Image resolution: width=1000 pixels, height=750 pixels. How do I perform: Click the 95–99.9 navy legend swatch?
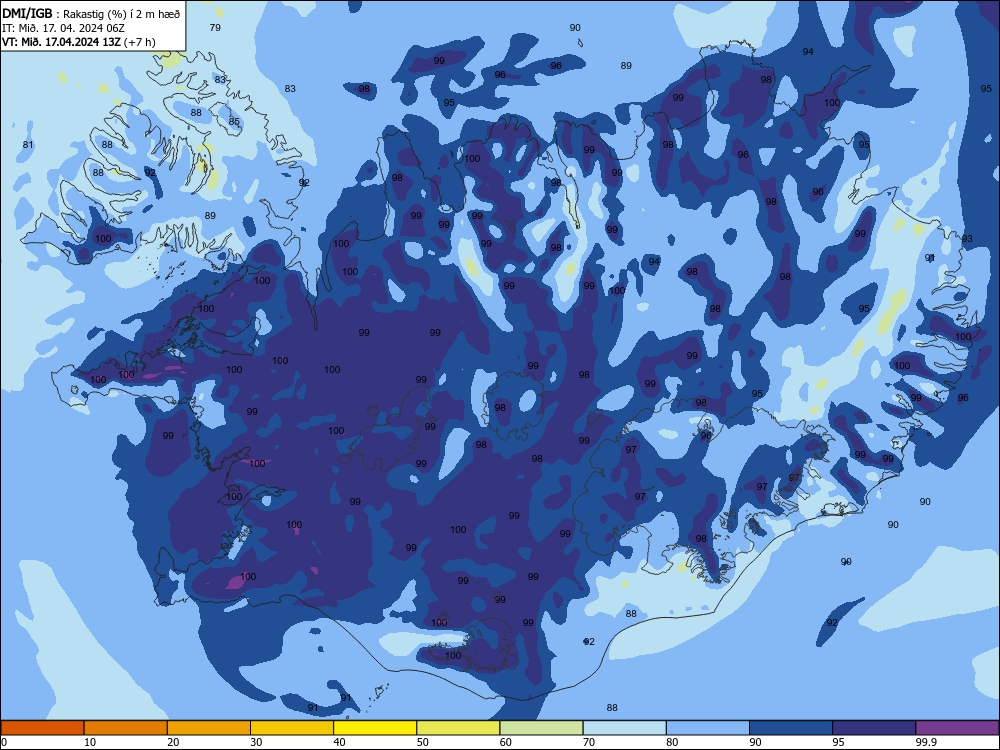click(x=874, y=728)
